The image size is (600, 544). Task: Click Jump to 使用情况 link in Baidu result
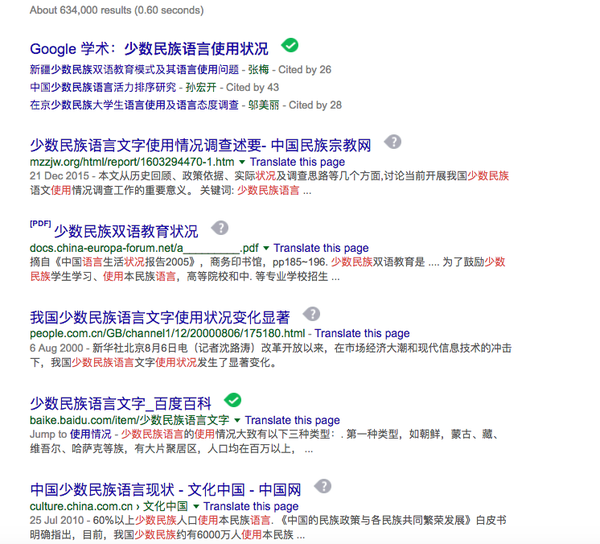click(x=90, y=434)
